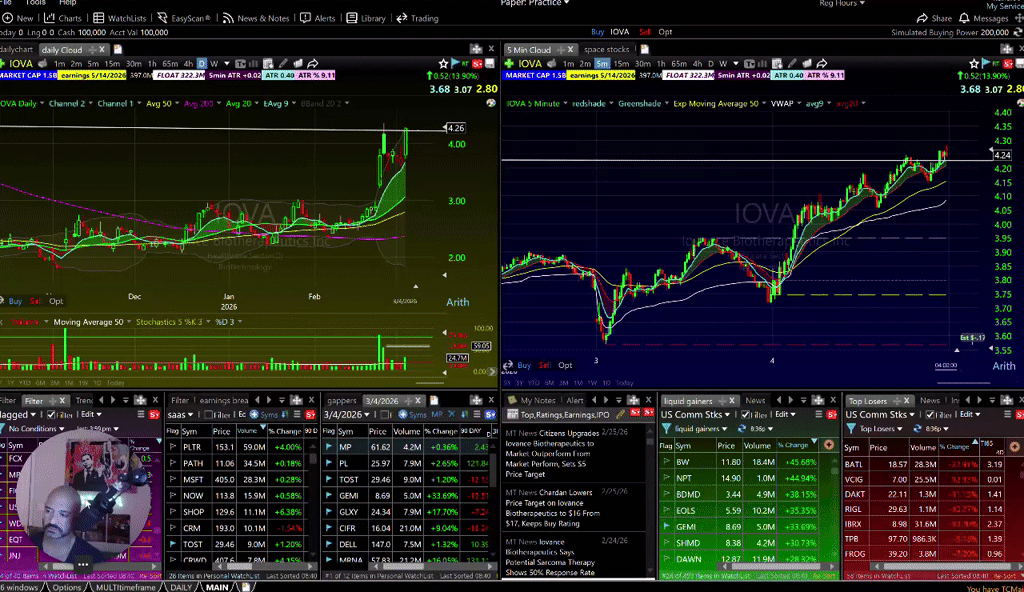1024x592 pixels.
Task: Toggle the flag next to the GEMI symbol
Action: pyautogui.click(x=666, y=526)
